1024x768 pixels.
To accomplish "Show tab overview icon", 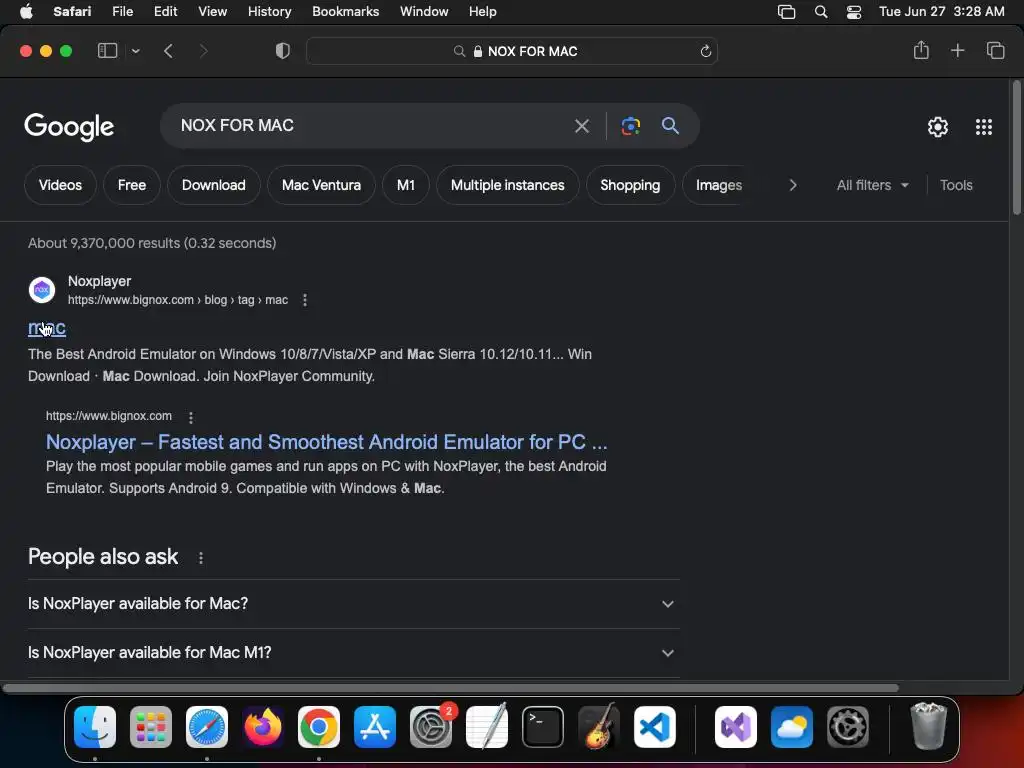I will (995, 50).
